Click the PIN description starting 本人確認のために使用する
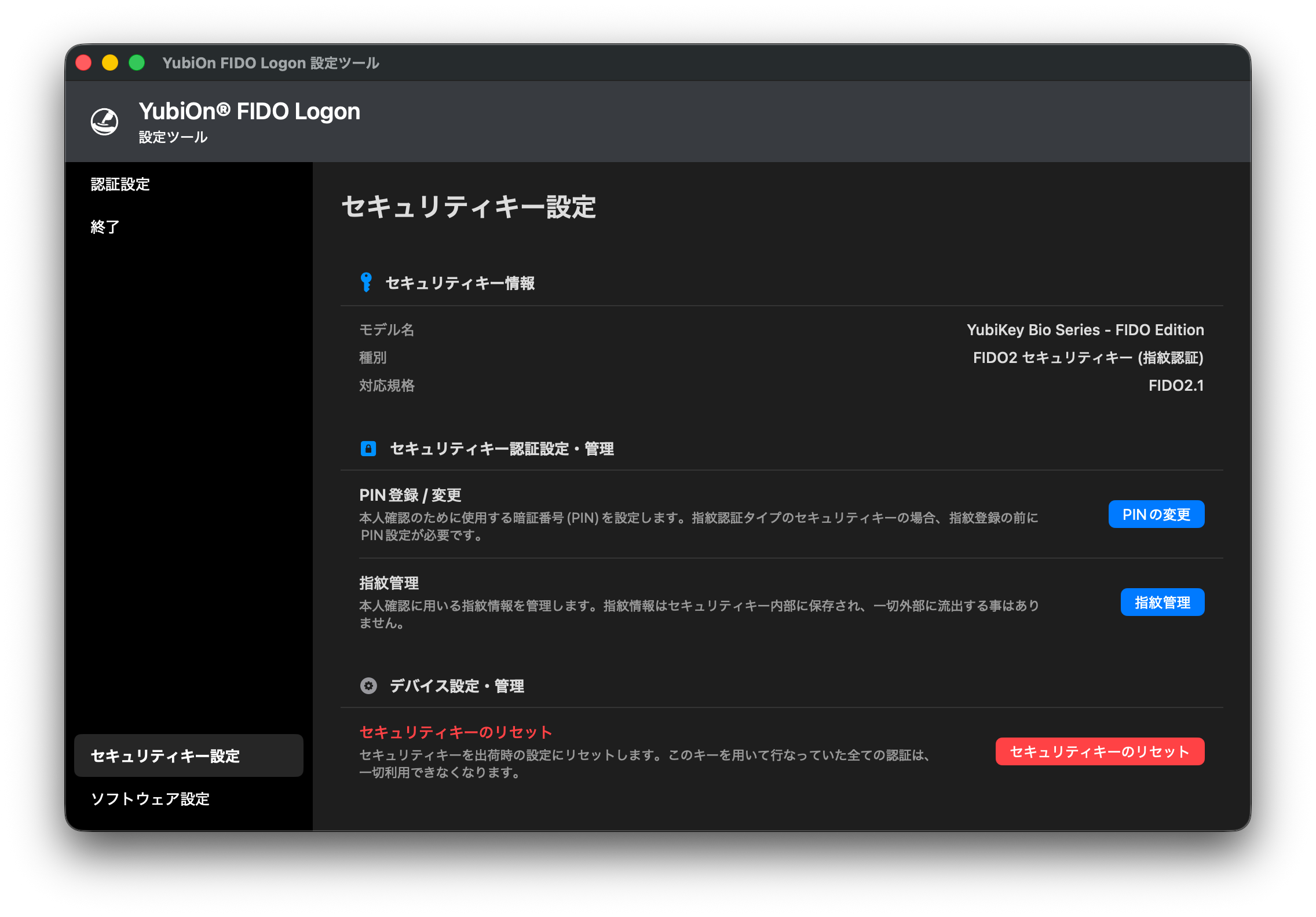This screenshot has width=1316, height=917. [x=699, y=526]
